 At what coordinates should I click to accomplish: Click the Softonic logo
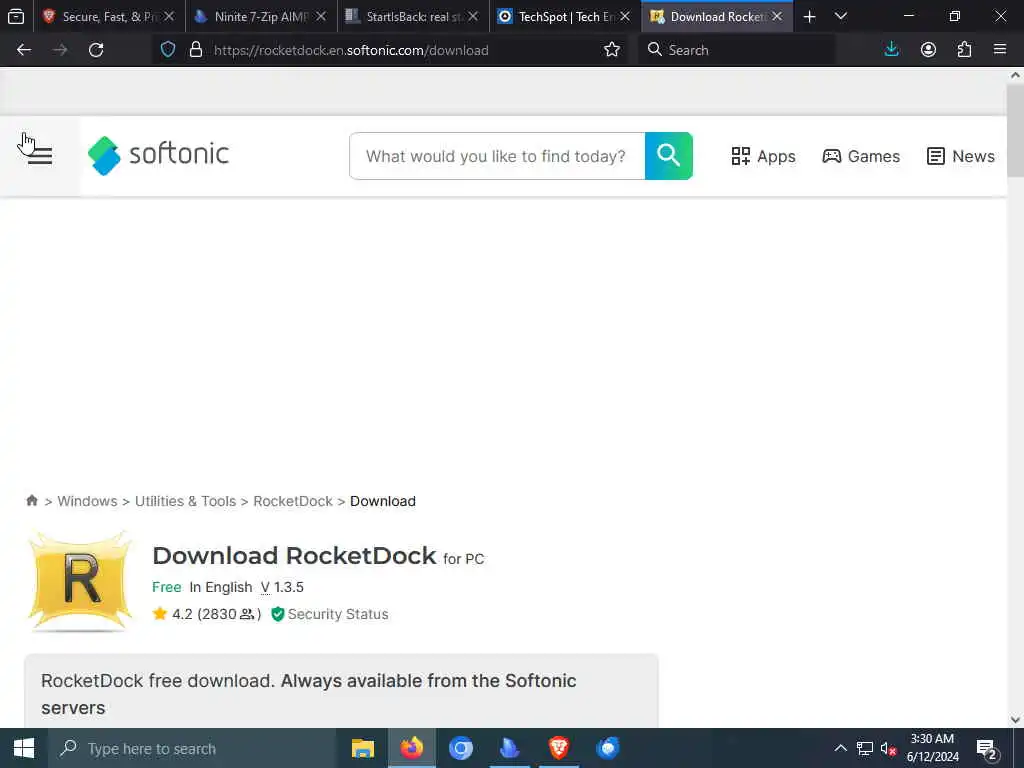pyautogui.click(x=158, y=155)
